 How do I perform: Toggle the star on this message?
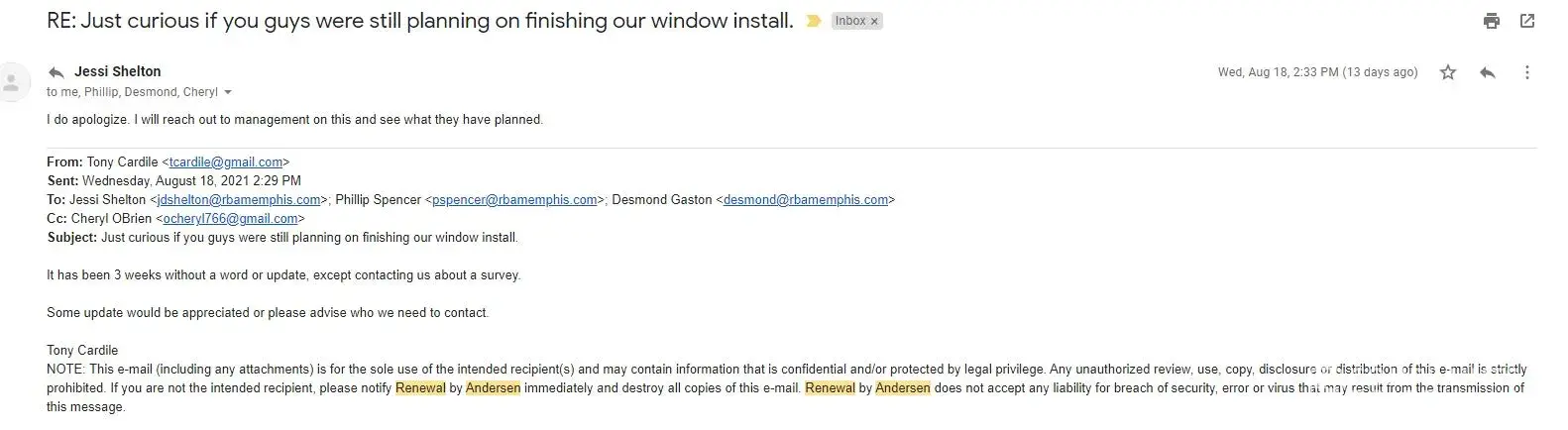tap(1448, 72)
